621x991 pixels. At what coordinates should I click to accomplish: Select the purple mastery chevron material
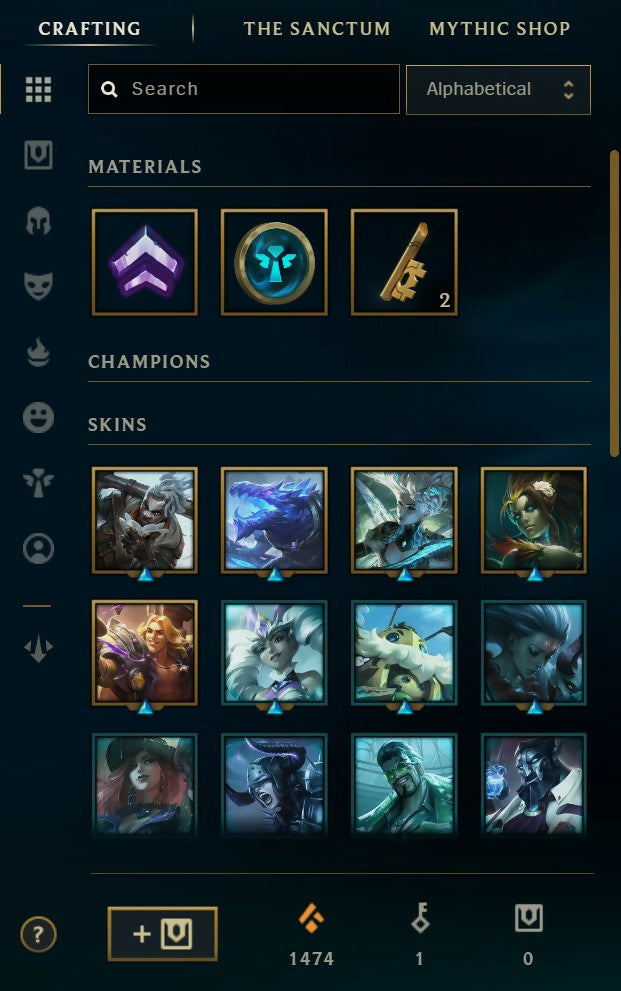[145, 262]
